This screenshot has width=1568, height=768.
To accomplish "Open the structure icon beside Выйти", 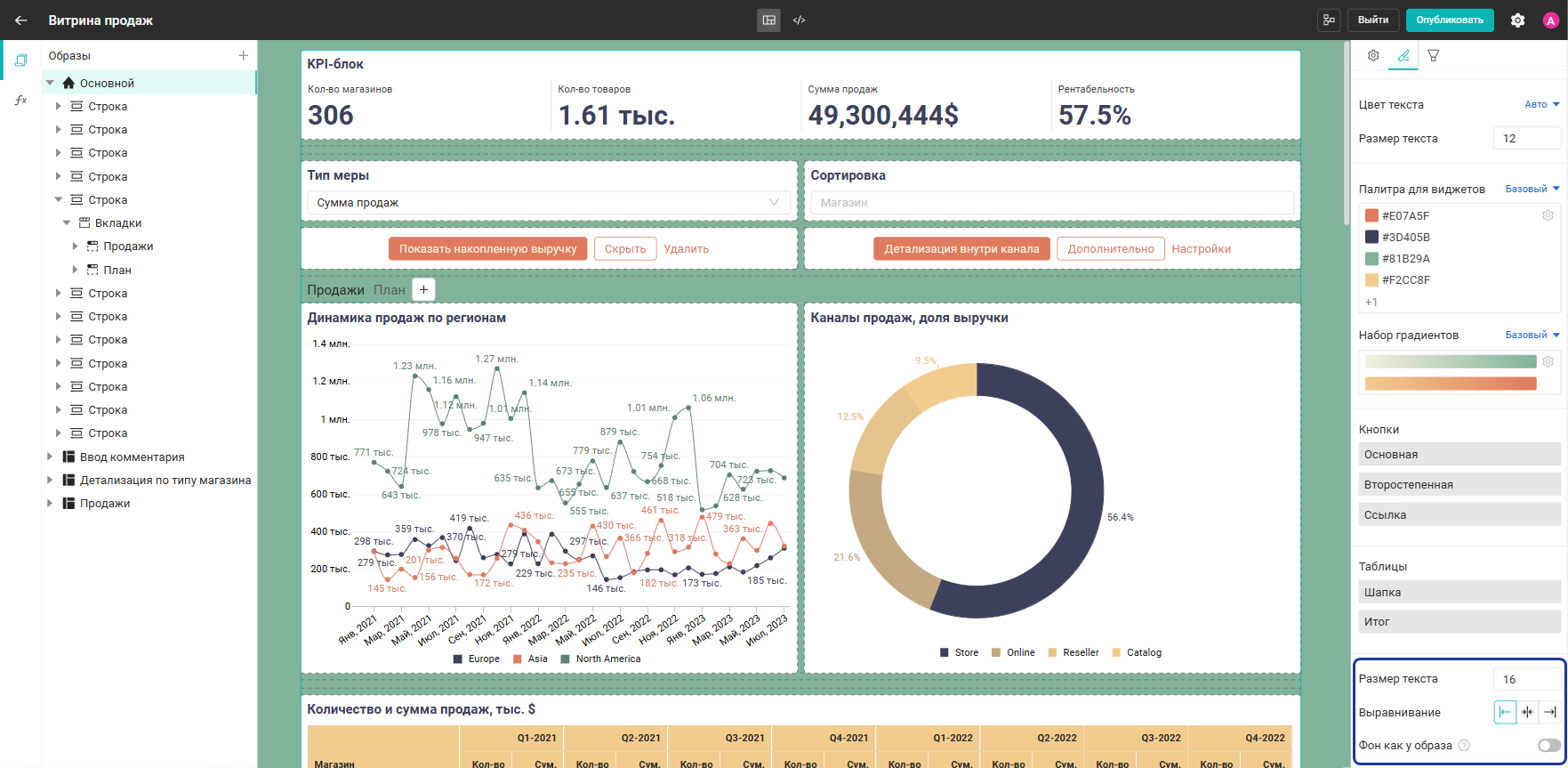I will point(1329,20).
